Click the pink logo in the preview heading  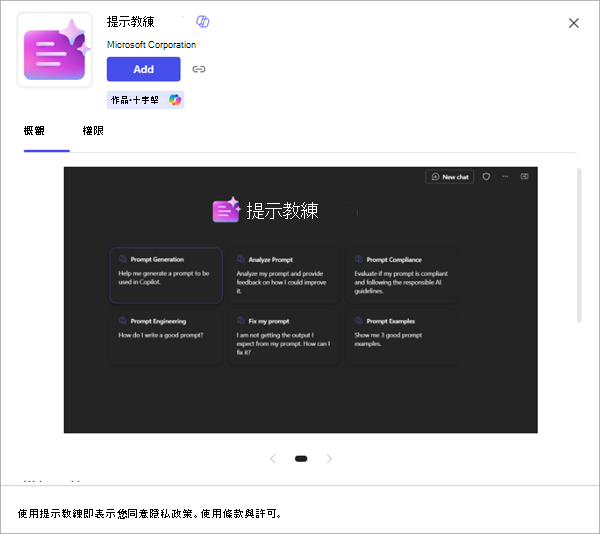point(226,210)
